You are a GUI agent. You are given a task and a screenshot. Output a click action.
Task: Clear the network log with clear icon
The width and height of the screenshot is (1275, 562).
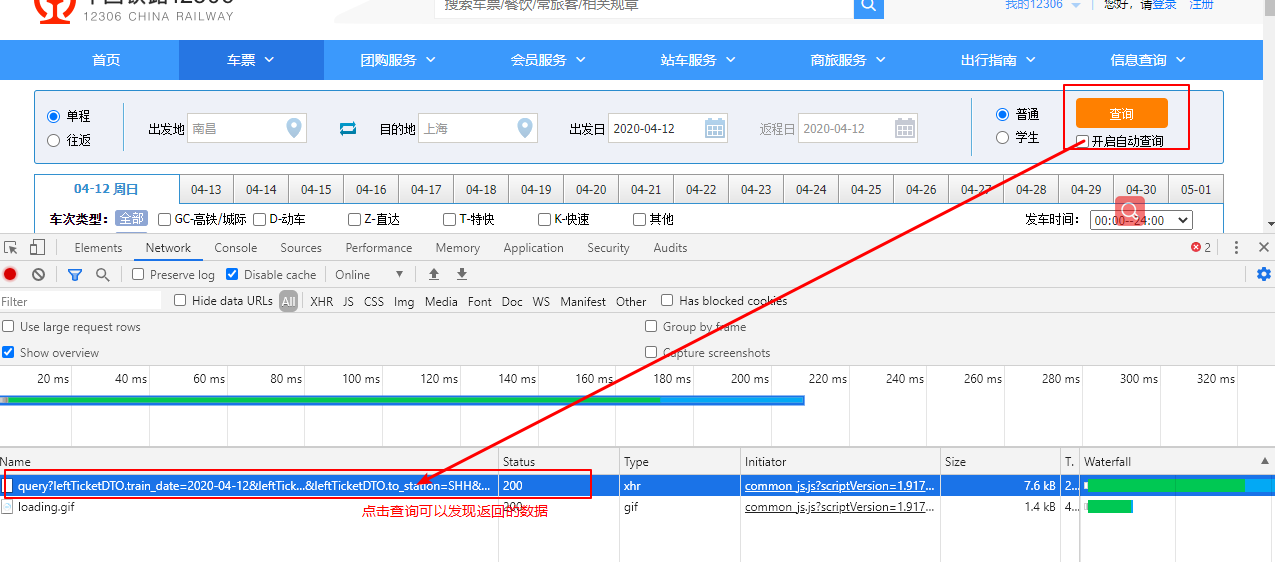tap(38, 274)
